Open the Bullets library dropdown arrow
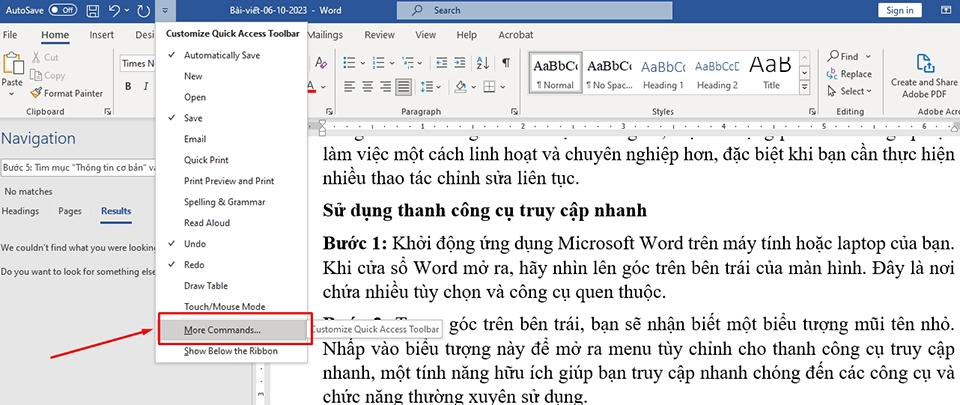The height and width of the screenshot is (405, 960). point(362,62)
